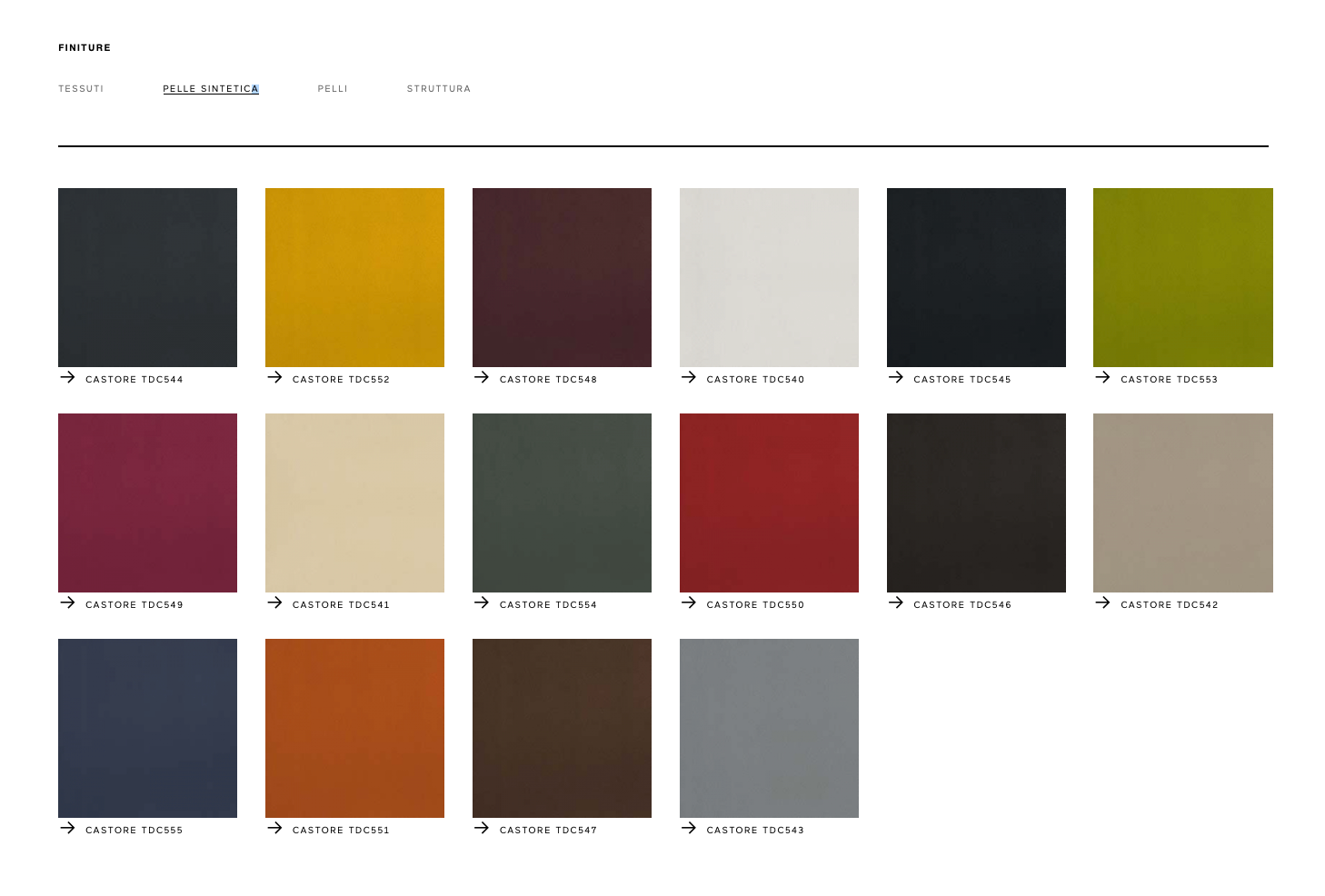The width and height of the screenshot is (1325, 896).
Task: Click the arrow icon beside Castore TDC544
Action: 67,377
